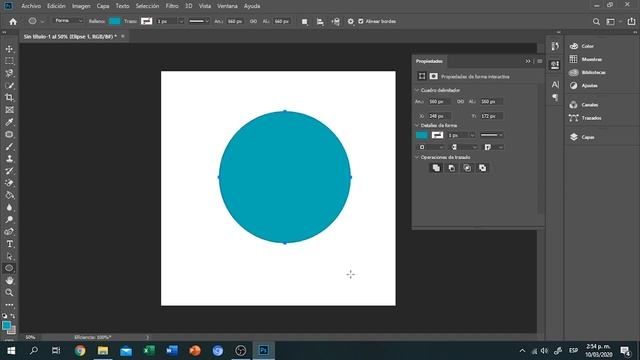
Task: Choose Intersect Shape Areas path operation
Action: 467,168
